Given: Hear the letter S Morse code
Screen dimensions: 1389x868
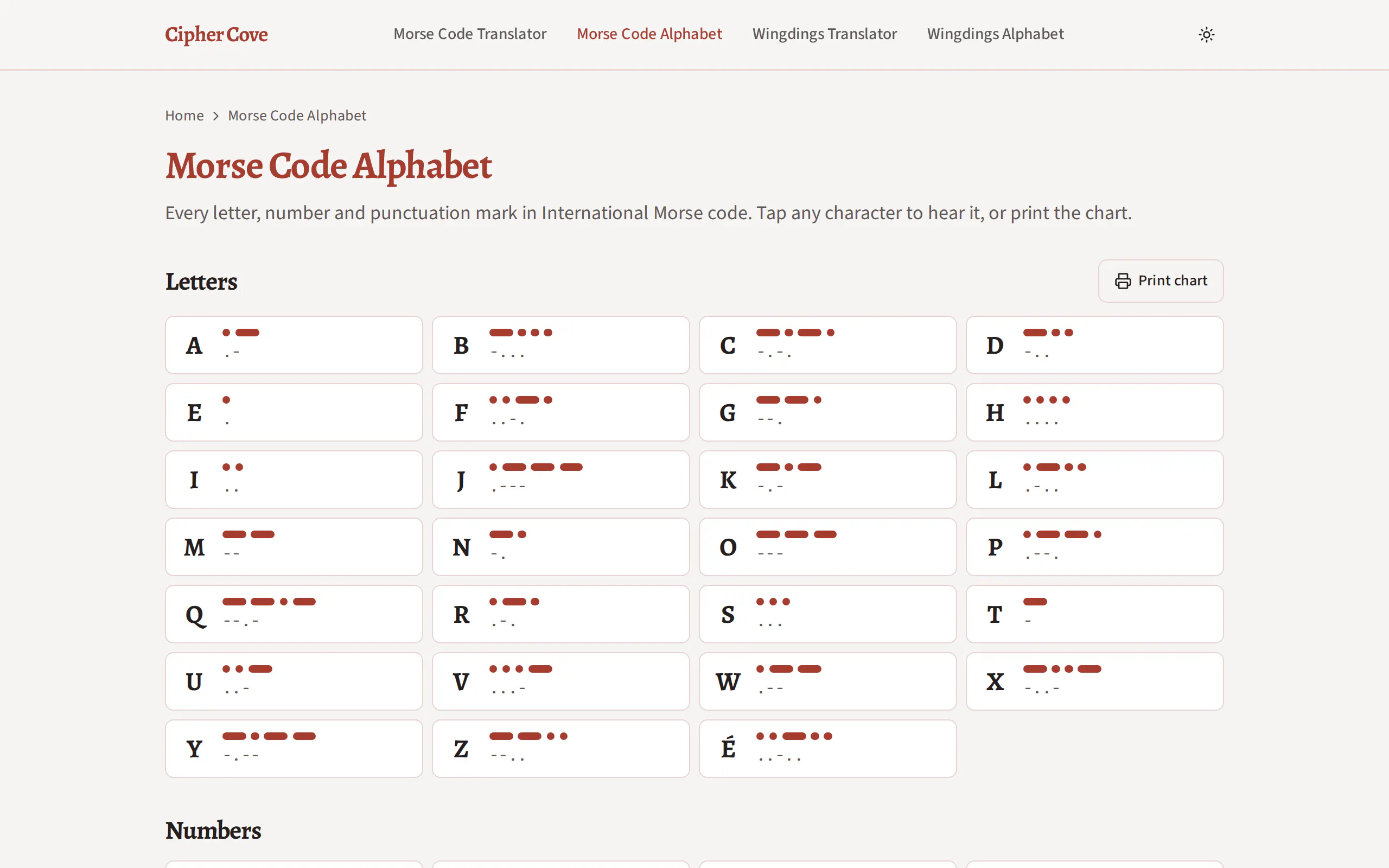Looking at the screenshot, I should tap(827, 614).
